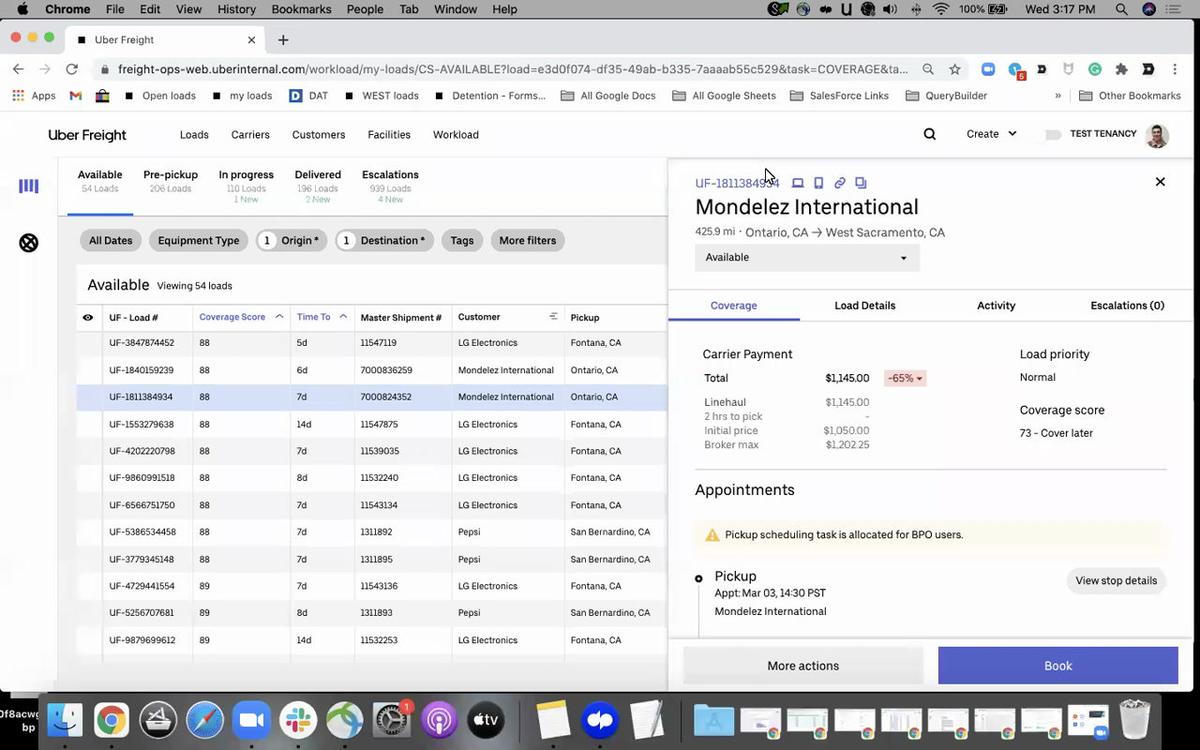Open the user profile avatar menu
The image size is (1200, 750).
coord(1157,135)
